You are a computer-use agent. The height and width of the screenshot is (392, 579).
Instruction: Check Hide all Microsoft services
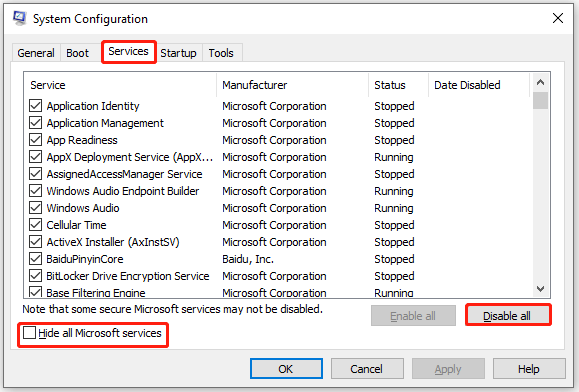pos(29,333)
